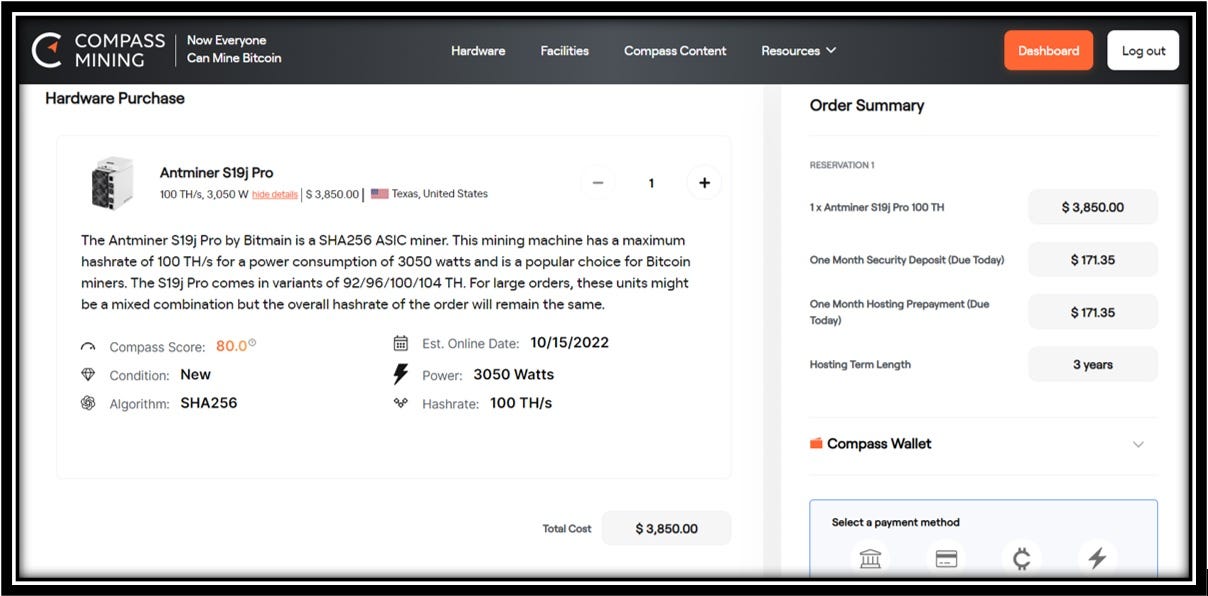Click the quantity value 1
Screen dimensions: 1208x596
651,183
